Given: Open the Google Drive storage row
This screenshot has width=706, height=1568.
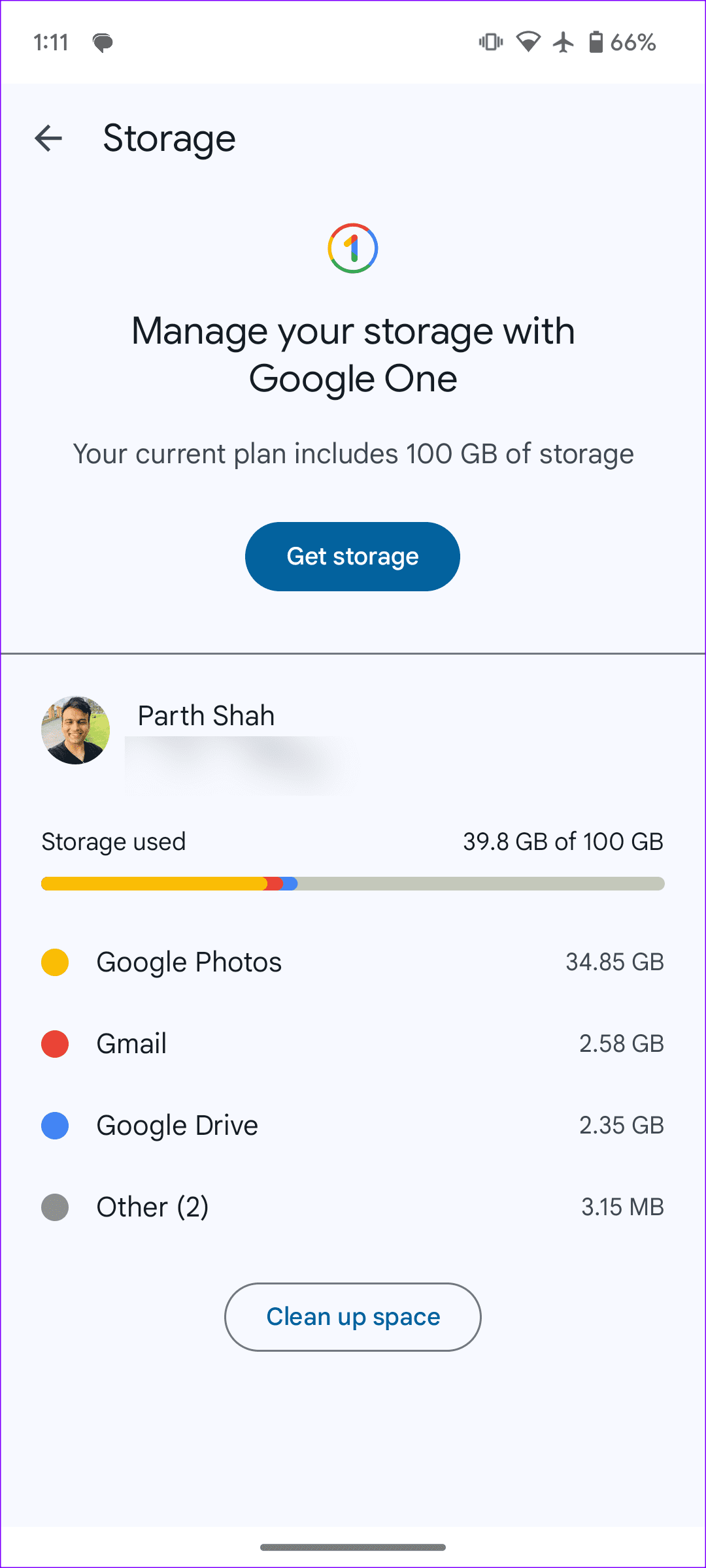Looking at the screenshot, I should point(353,1126).
